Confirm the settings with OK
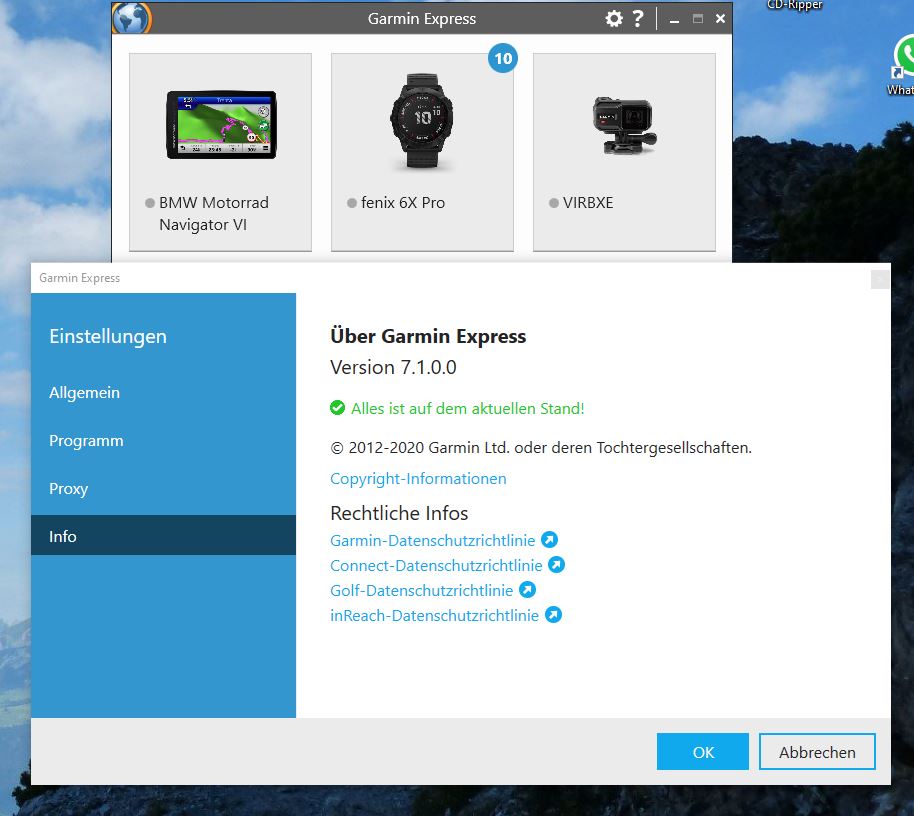Screen dimensions: 914x816 (x=702, y=752)
